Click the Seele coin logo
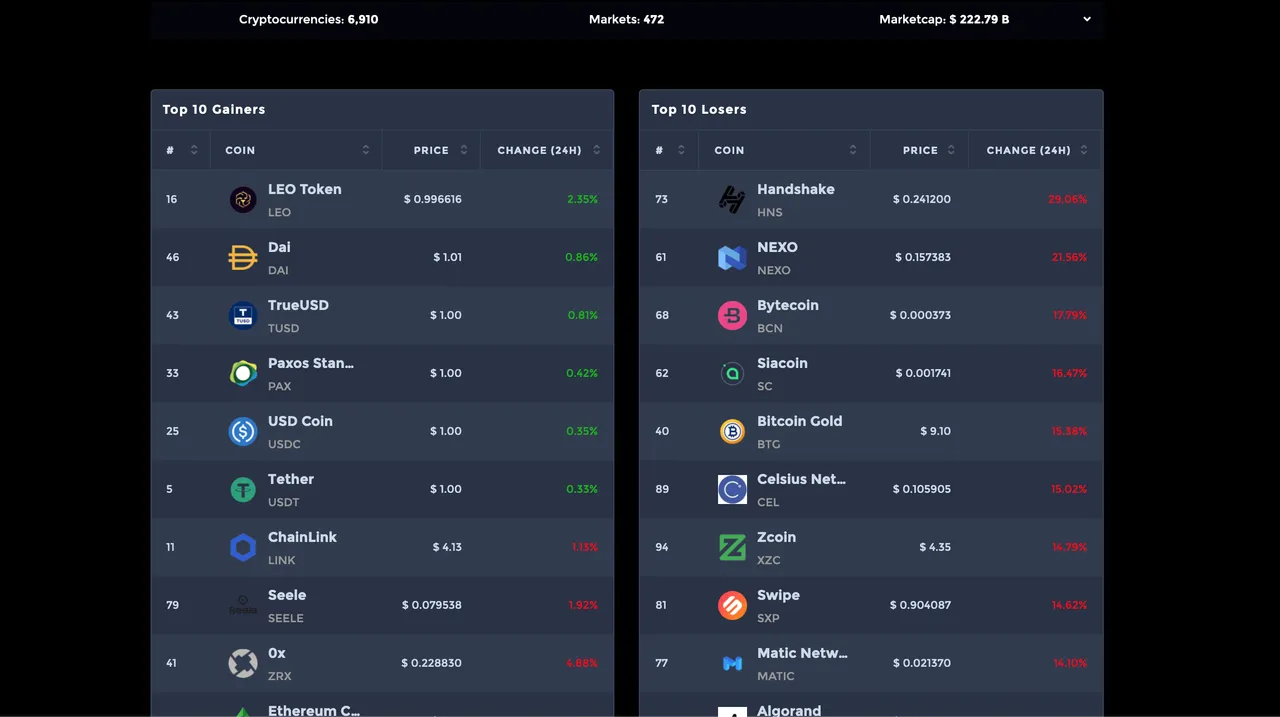The width and height of the screenshot is (1280, 717). point(243,605)
